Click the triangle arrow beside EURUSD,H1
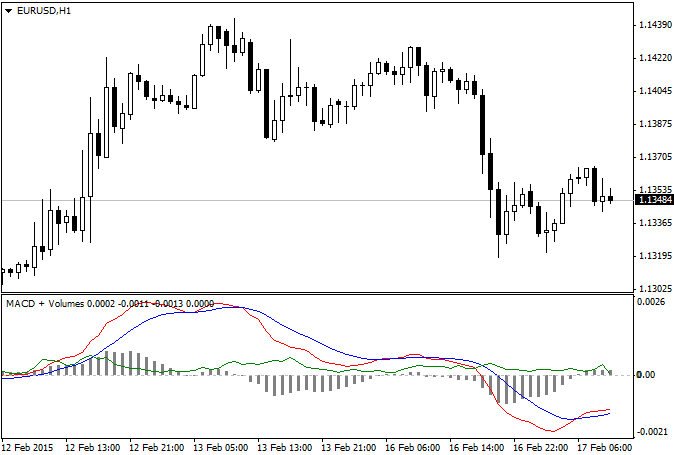This screenshot has width=674, height=455. tap(9, 10)
